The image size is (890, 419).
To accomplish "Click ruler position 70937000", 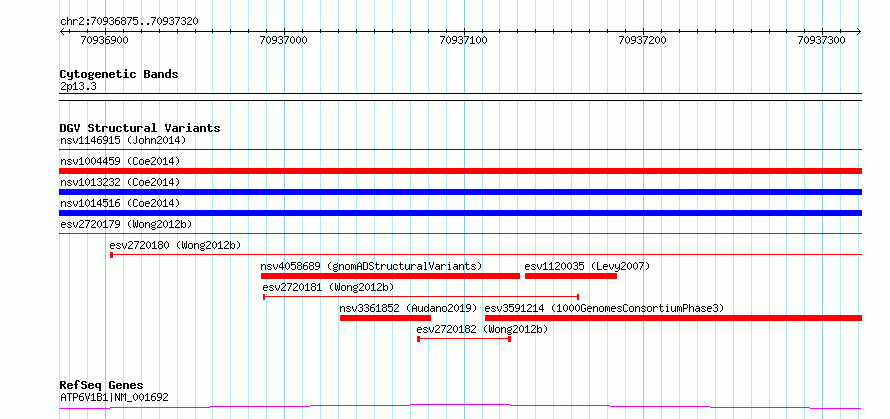I will [x=284, y=40].
